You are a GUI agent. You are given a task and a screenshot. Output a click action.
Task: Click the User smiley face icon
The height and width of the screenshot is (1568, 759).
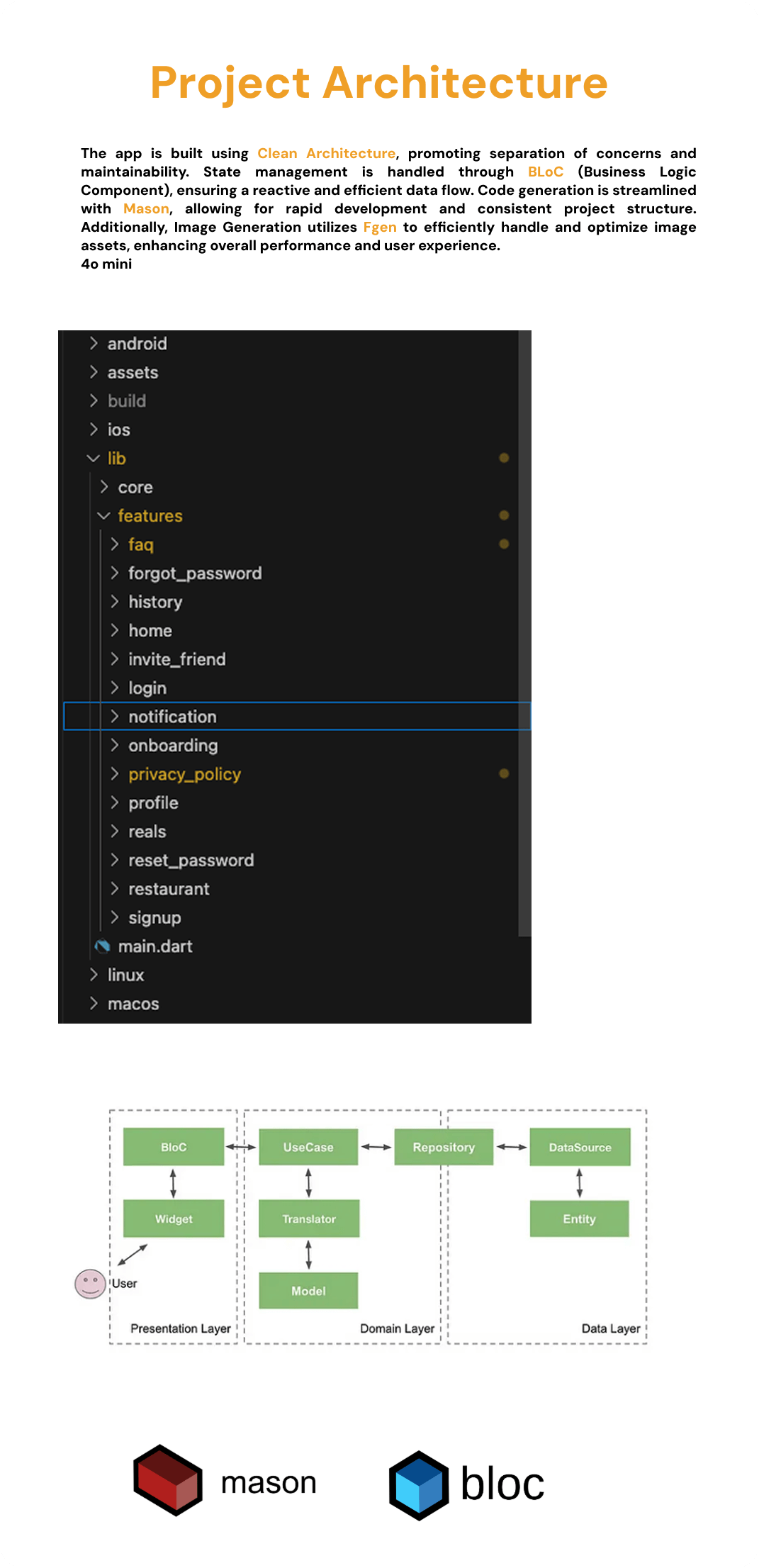point(90,1284)
